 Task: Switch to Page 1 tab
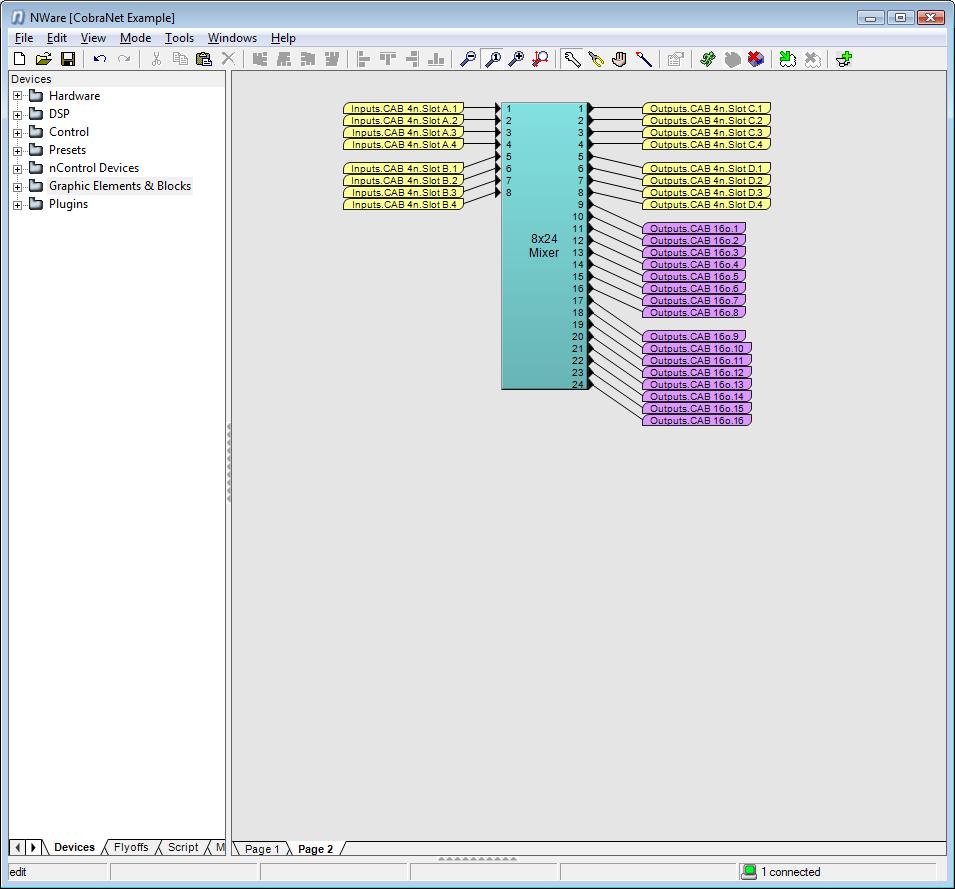click(x=263, y=849)
